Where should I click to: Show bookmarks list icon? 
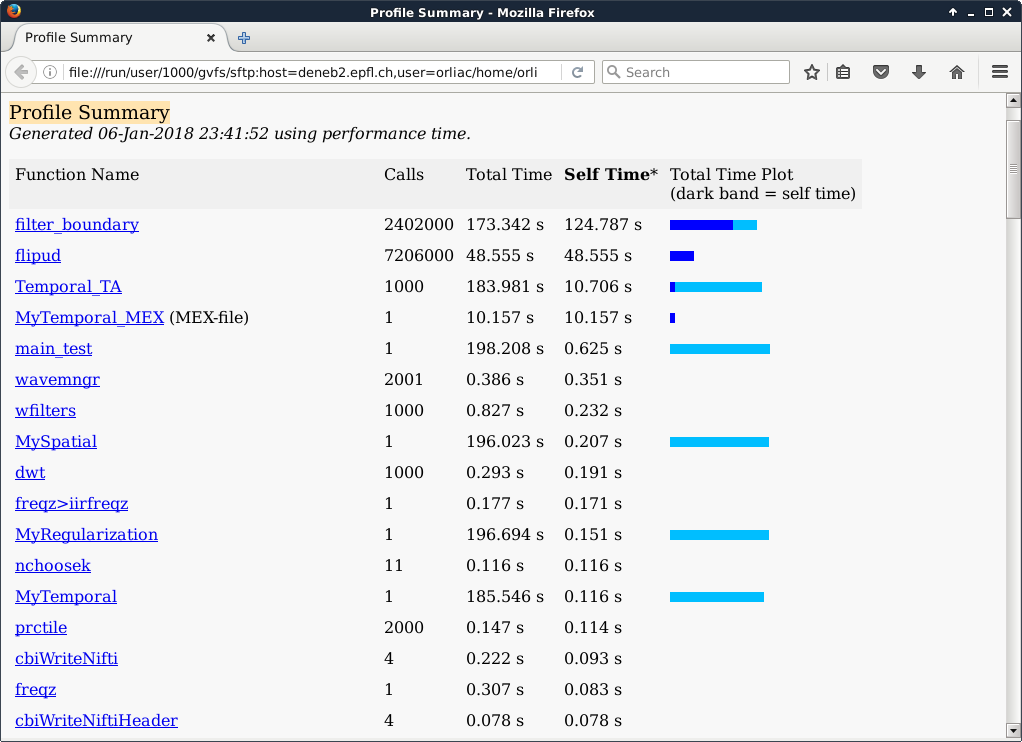tap(843, 72)
